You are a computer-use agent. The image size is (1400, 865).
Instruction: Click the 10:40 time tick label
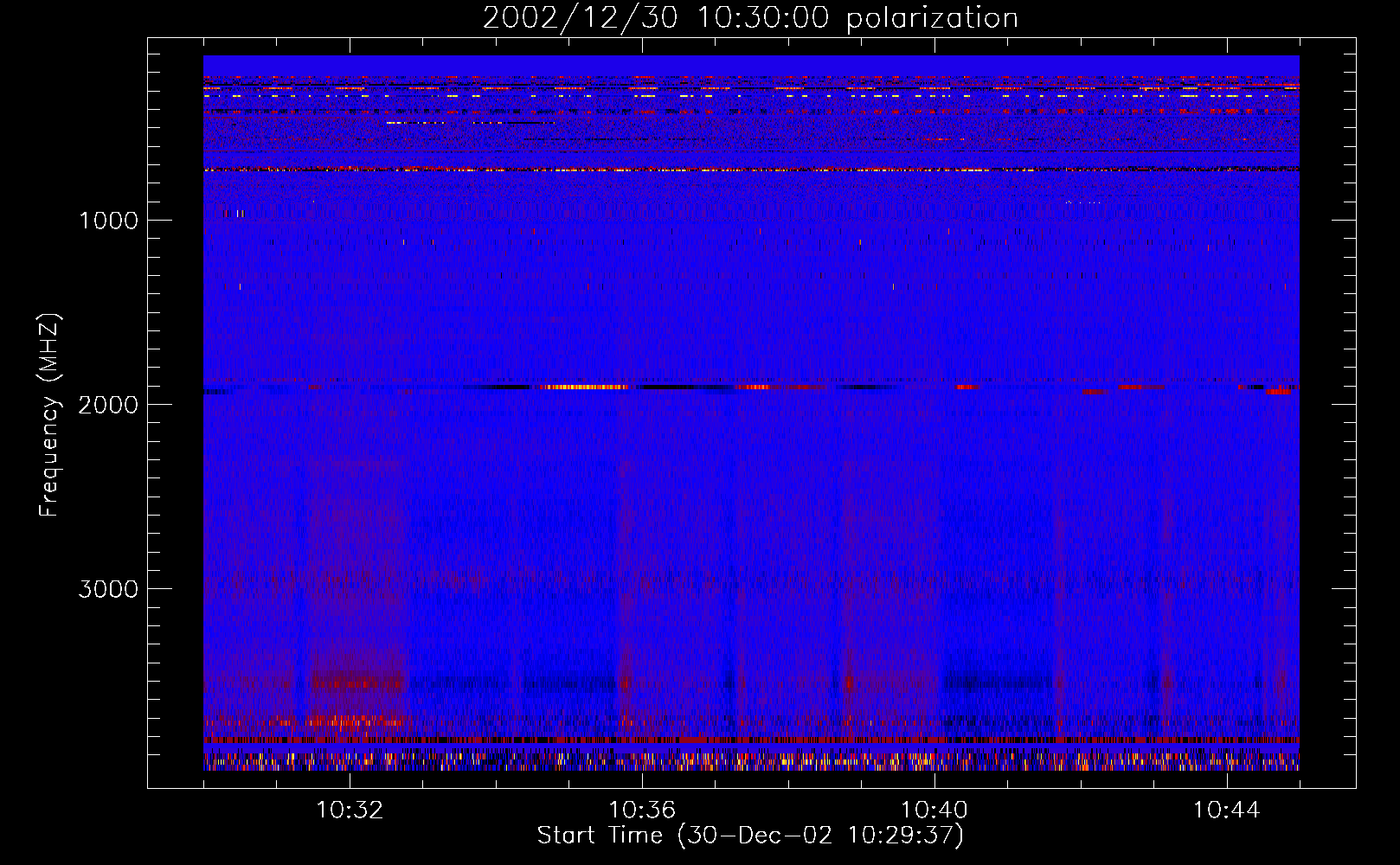(x=934, y=811)
